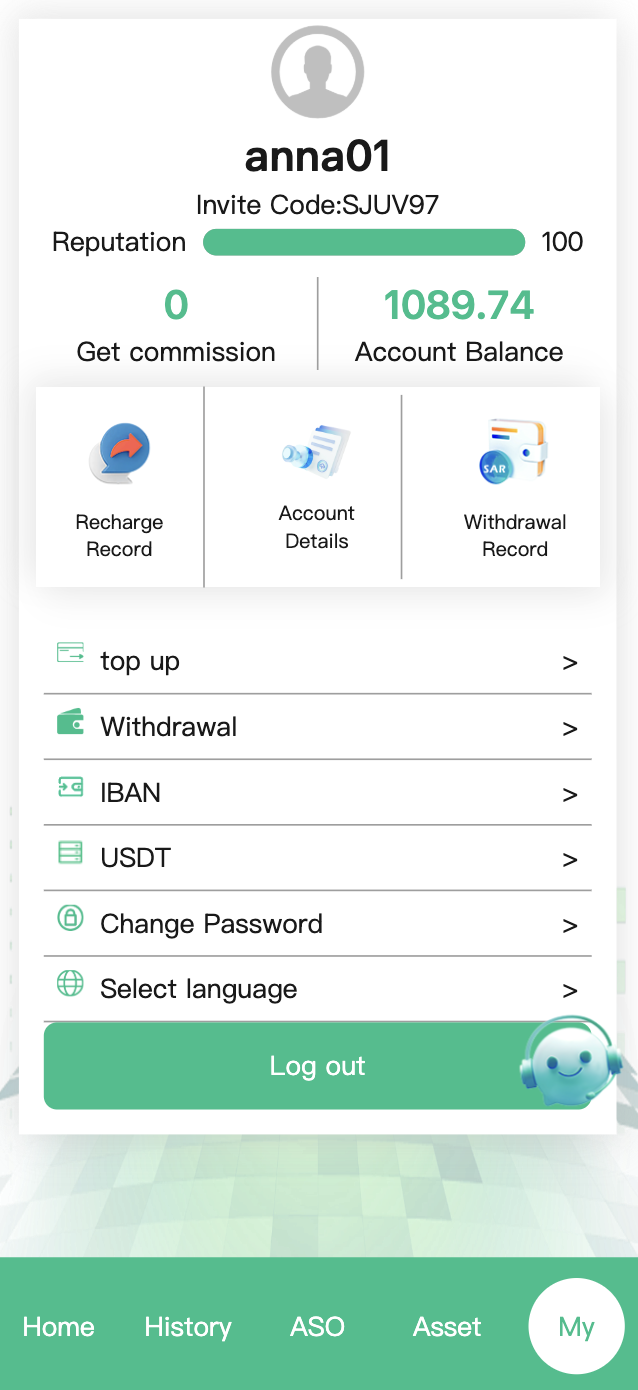This screenshot has width=638, height=1390.
Task: Click the Reputation progress bar
Action: 364,242
